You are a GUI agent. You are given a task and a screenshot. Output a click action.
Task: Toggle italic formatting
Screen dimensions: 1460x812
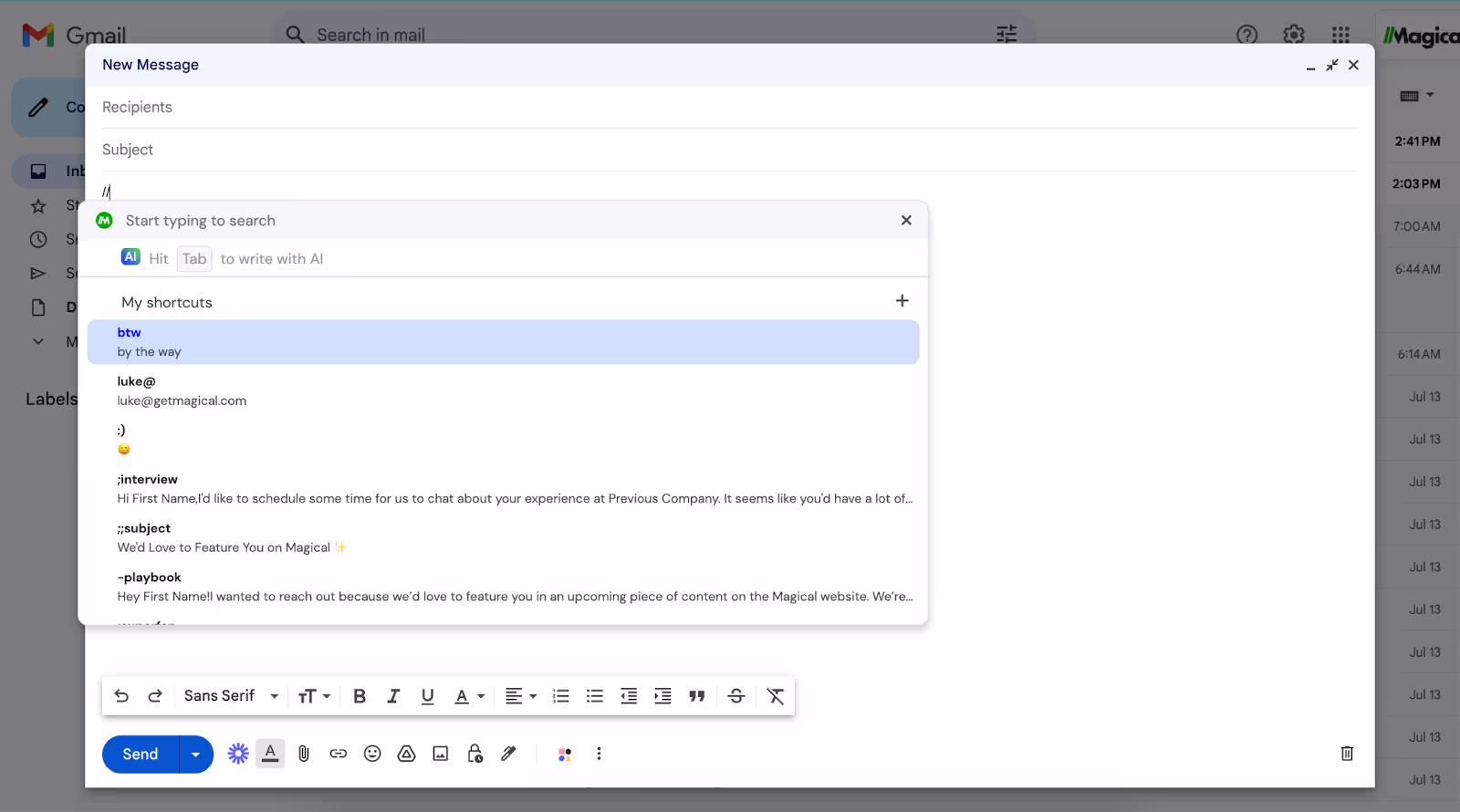pyautogui.click(x=393, y=696)
